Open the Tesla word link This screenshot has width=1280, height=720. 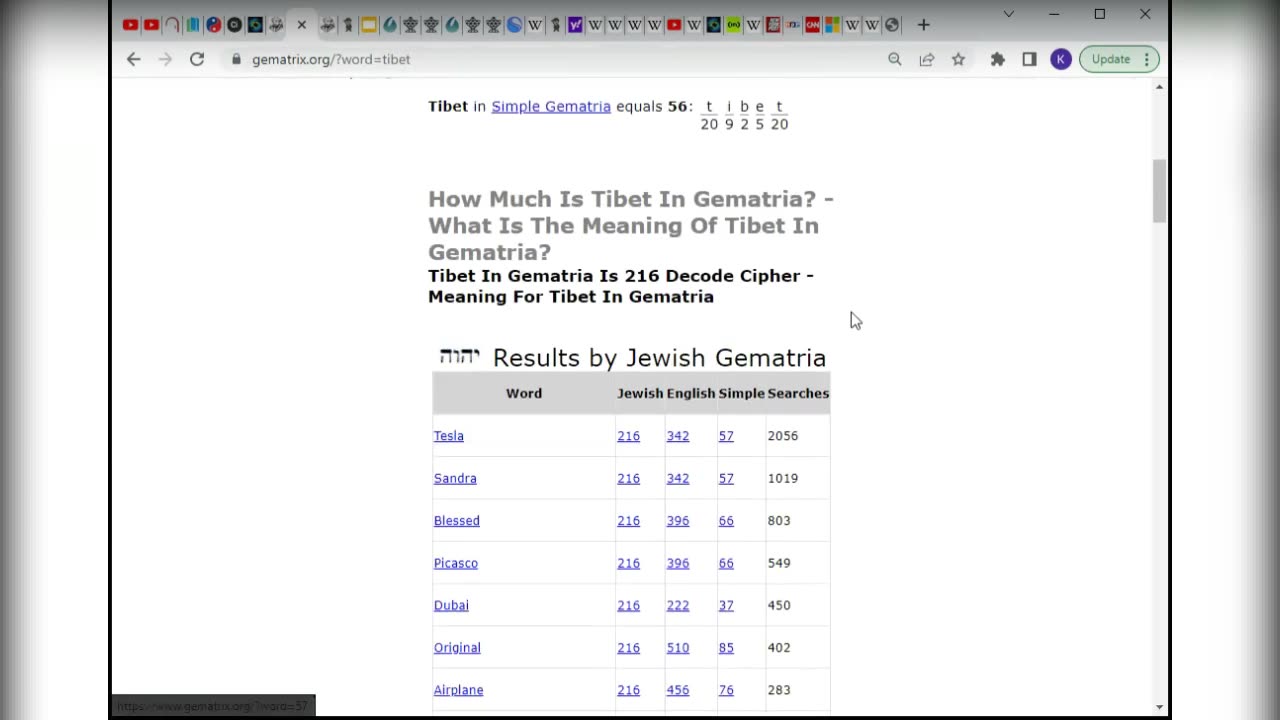[449, 436]
